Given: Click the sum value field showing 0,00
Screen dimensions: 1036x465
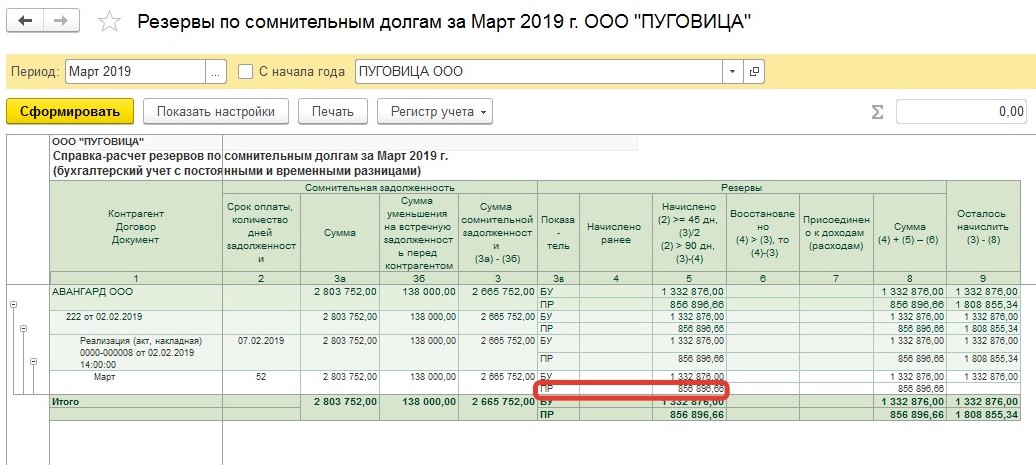Looking at the screenshot, I should pyautogui.click(x=960, y=111).
